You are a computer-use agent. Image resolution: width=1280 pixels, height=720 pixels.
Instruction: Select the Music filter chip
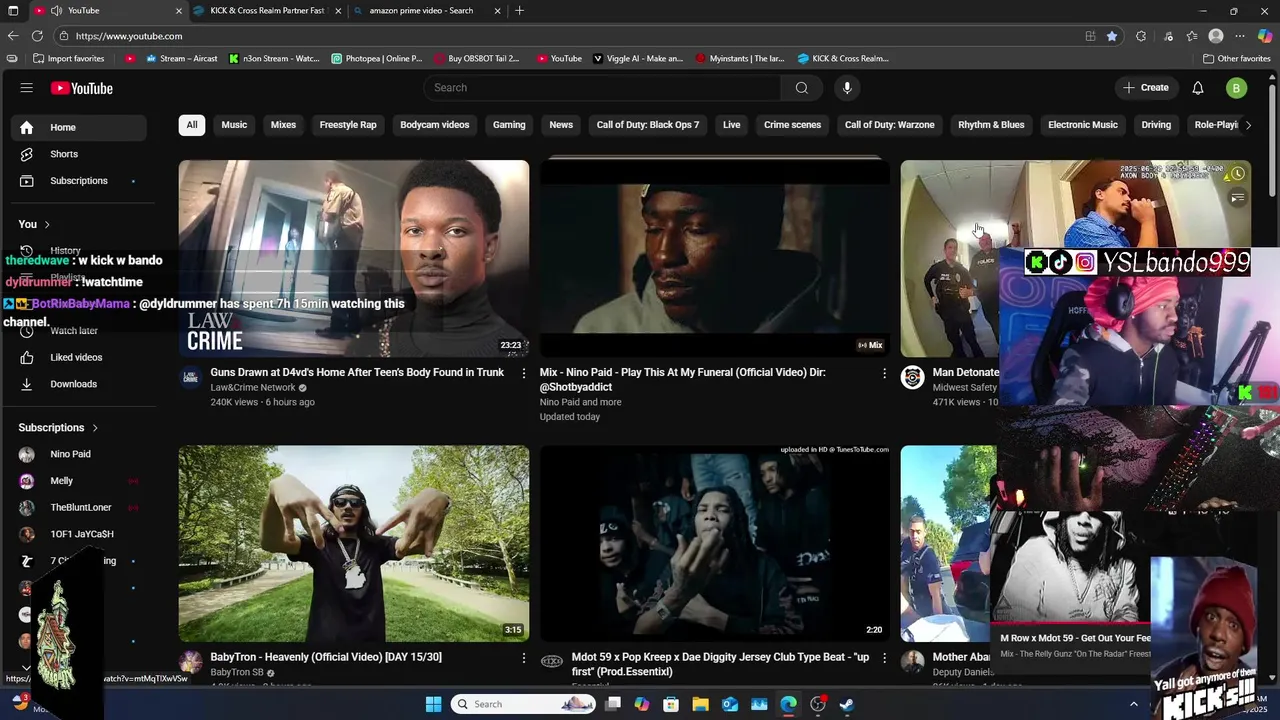click(x=234, y=125)
